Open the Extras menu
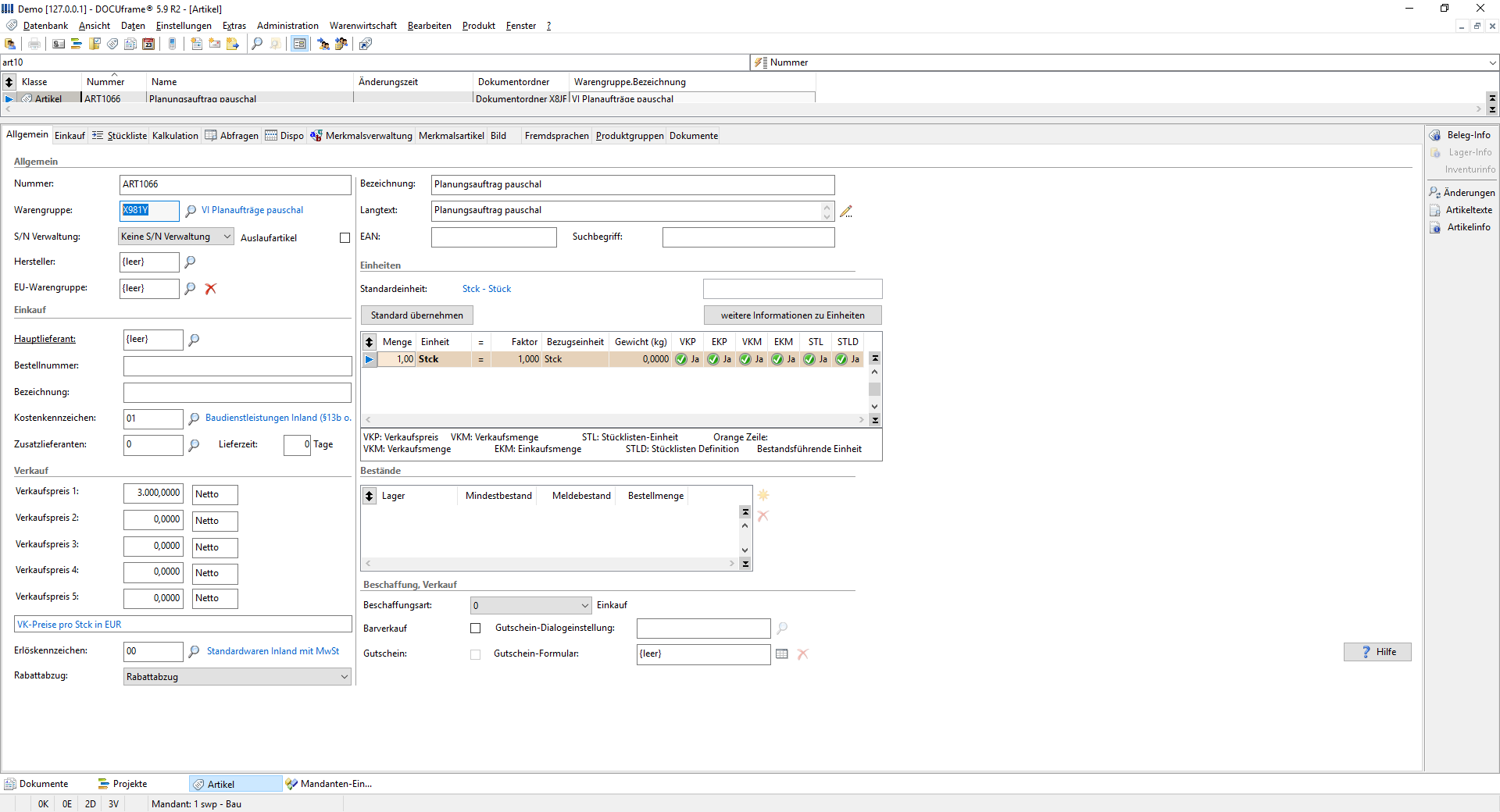The width and height of the screenshot is (1500, 812). (234, 26)
